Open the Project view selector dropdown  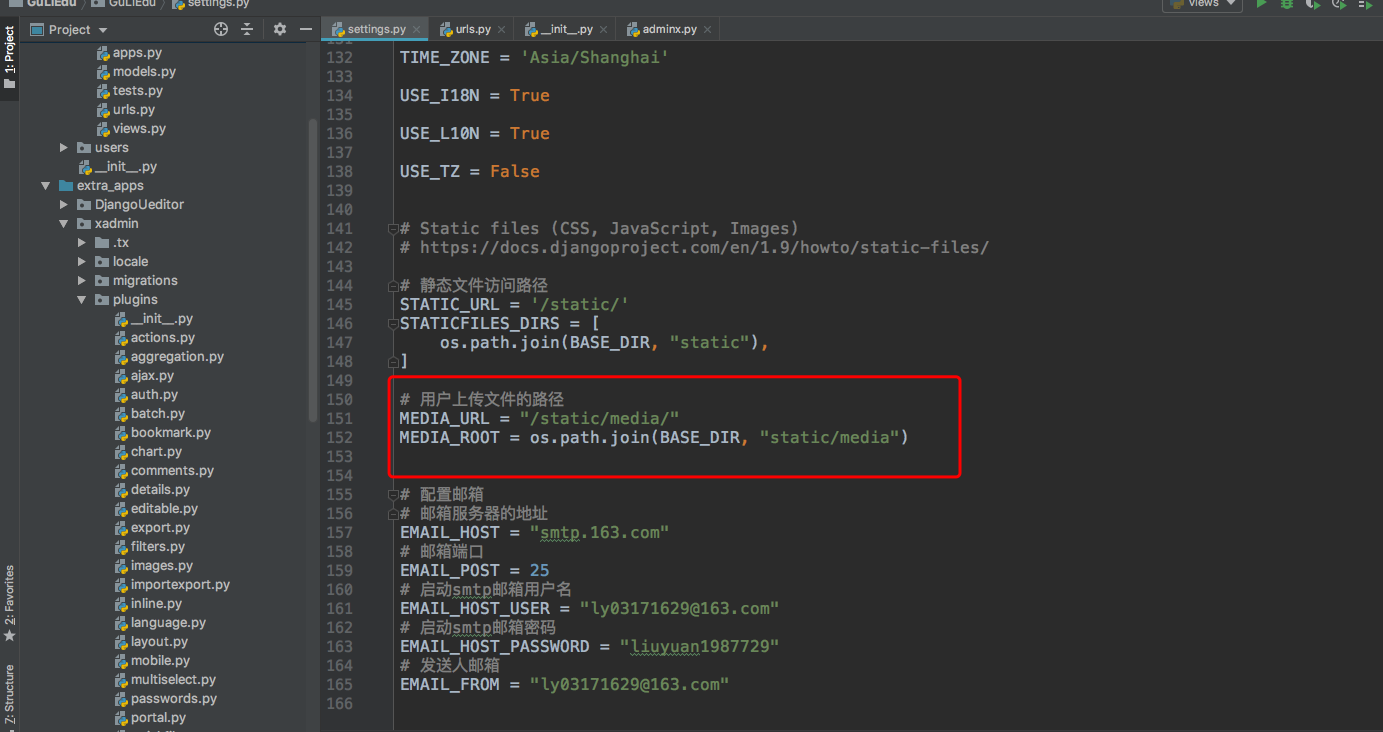[x=69, y=30]
